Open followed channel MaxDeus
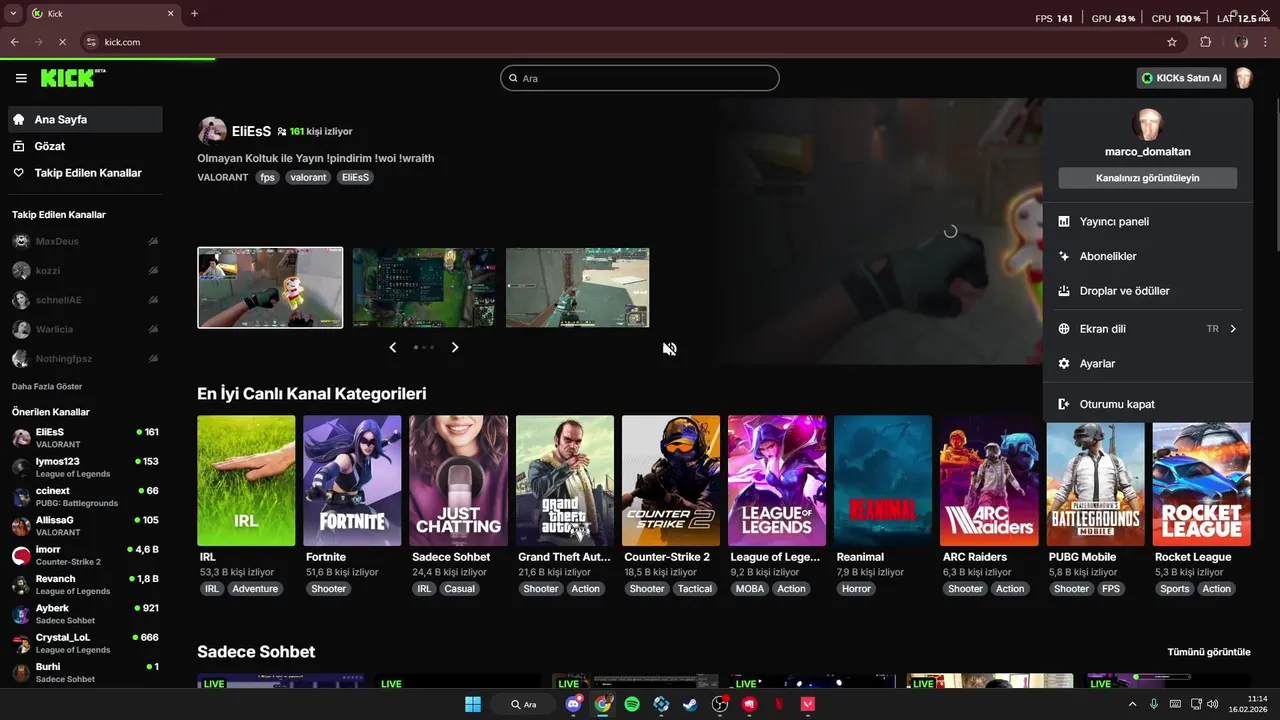This screenshot has width=1280, height=720. [85, 241]
